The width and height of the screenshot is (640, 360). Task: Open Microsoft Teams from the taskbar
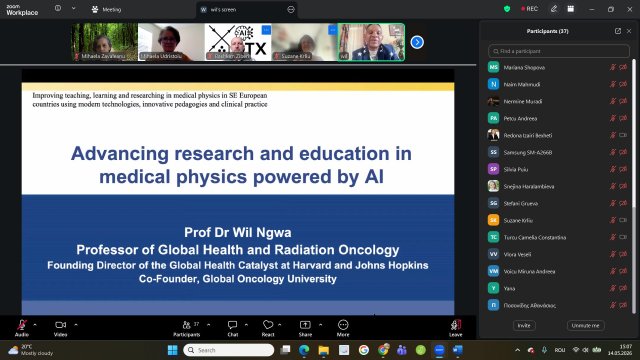tap(402, 350)
